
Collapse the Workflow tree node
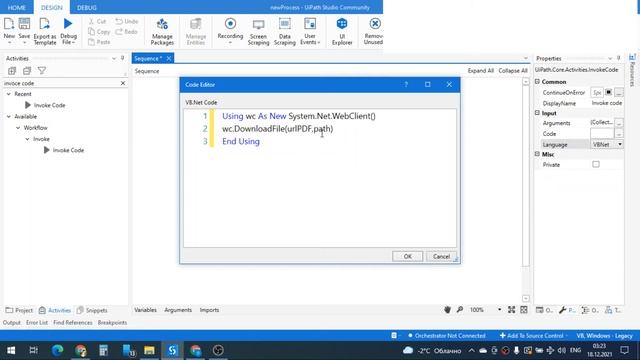[18, 128]
